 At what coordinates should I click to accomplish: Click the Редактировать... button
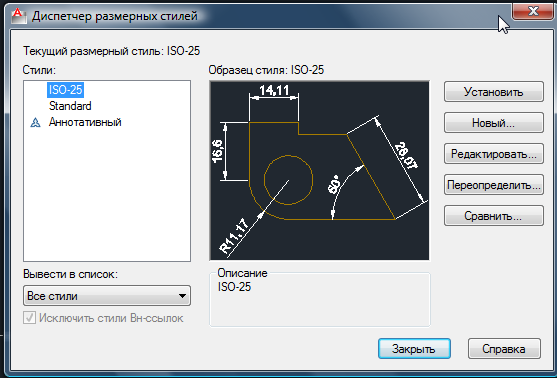pos(494,154)
